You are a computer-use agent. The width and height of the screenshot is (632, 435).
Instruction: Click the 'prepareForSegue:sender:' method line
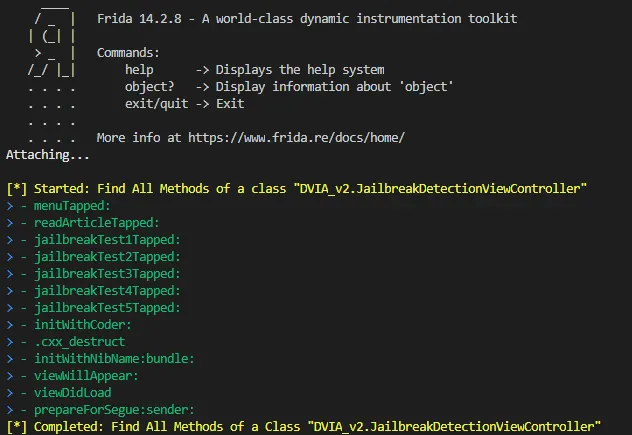[x=100, y=410]
